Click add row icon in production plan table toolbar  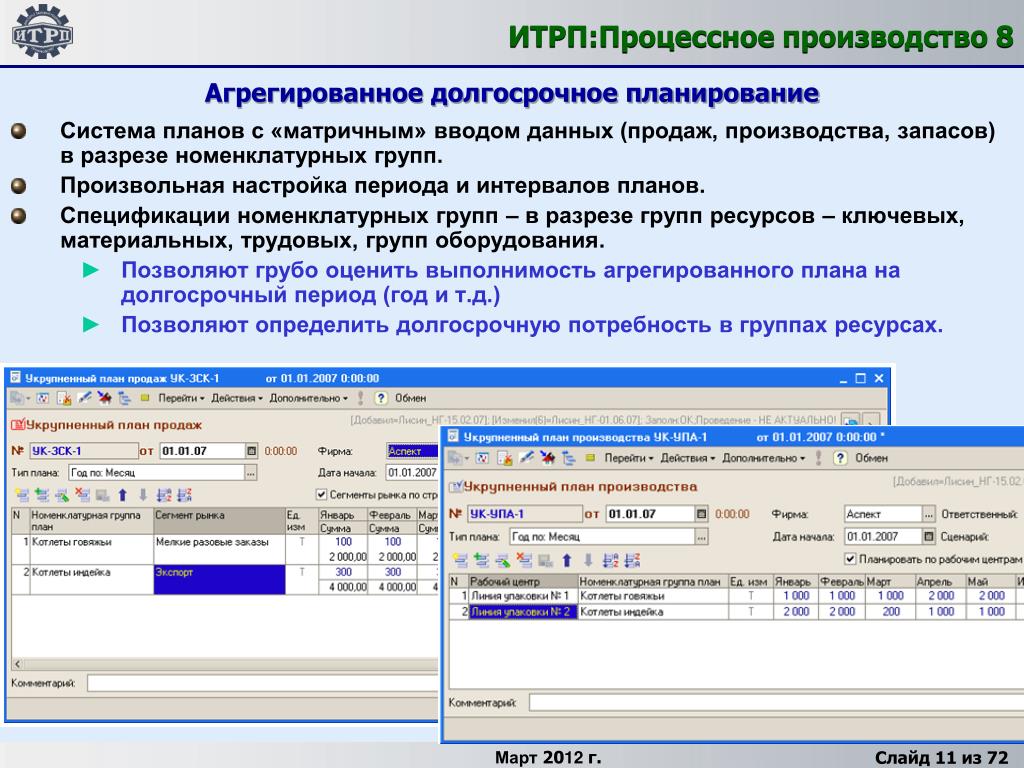point(461,560)
